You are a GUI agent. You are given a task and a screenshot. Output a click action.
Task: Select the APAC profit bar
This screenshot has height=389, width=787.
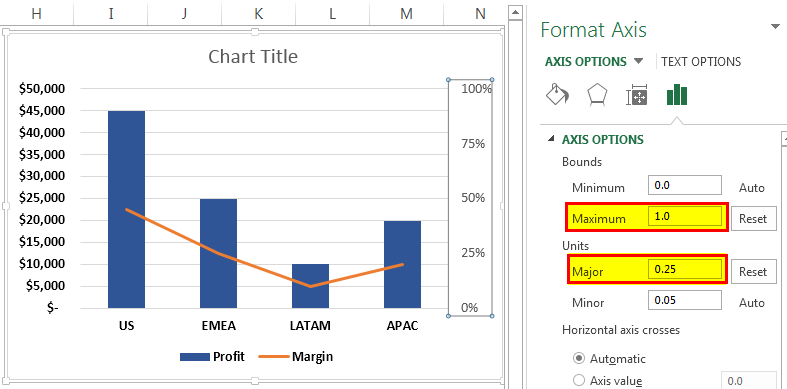[403, 264]
